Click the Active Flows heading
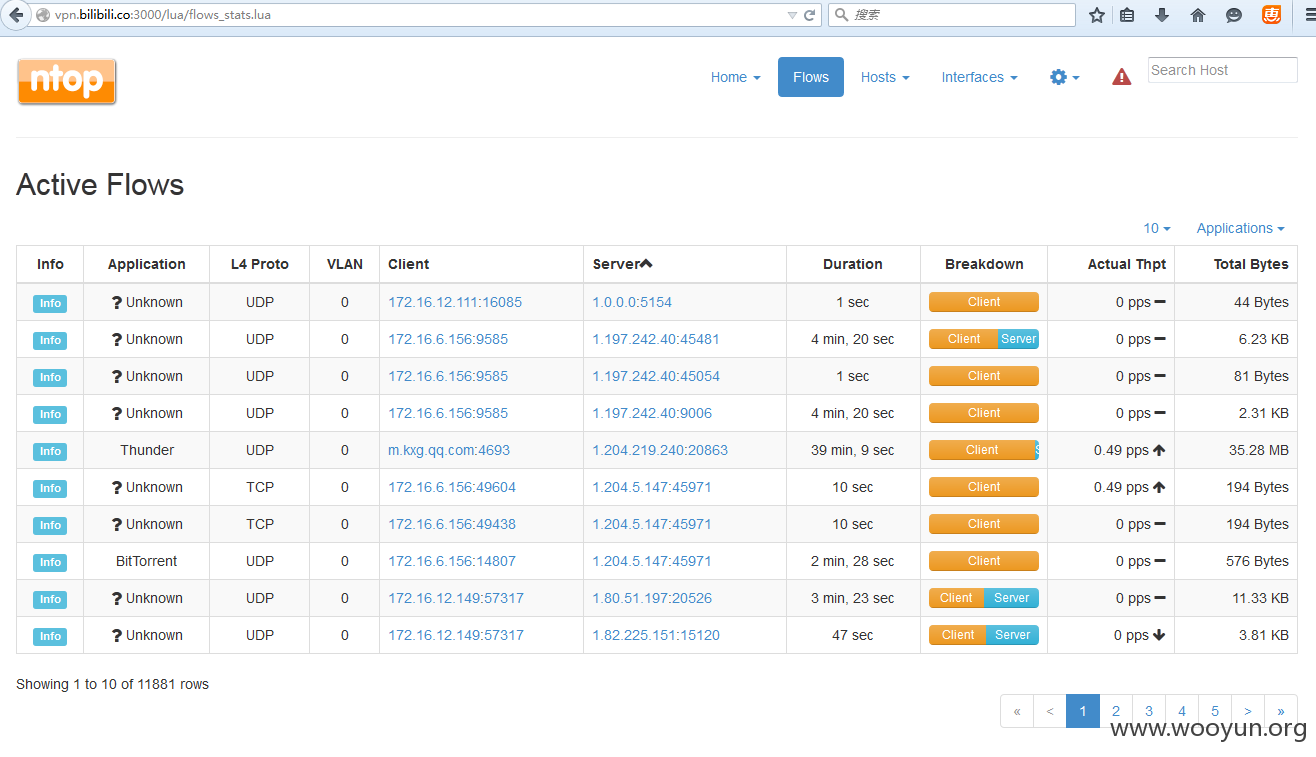Viewport: 1316px width, 757px height. (x=100, y=185)
